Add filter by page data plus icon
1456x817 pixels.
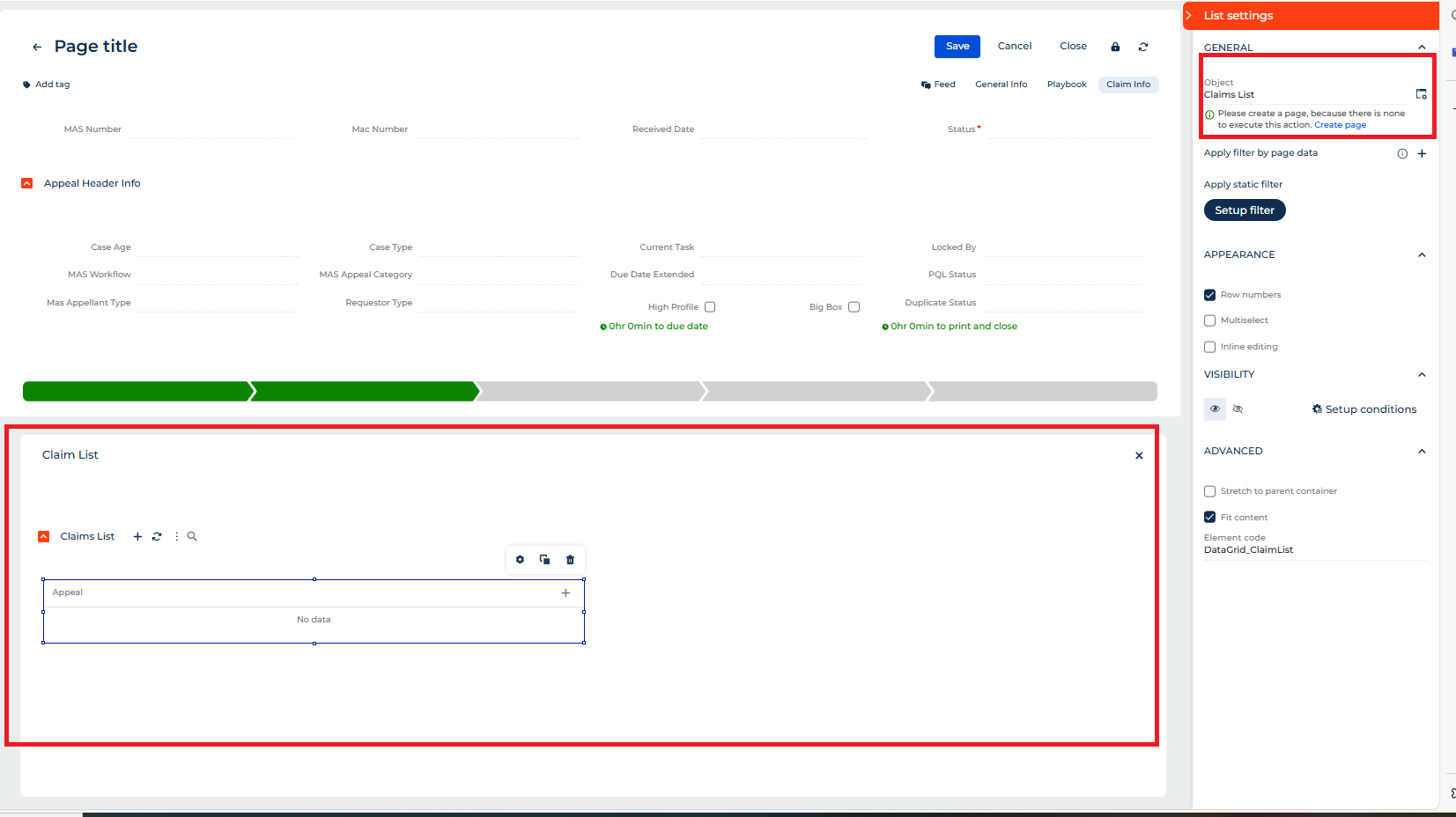tap(1422, 153)
